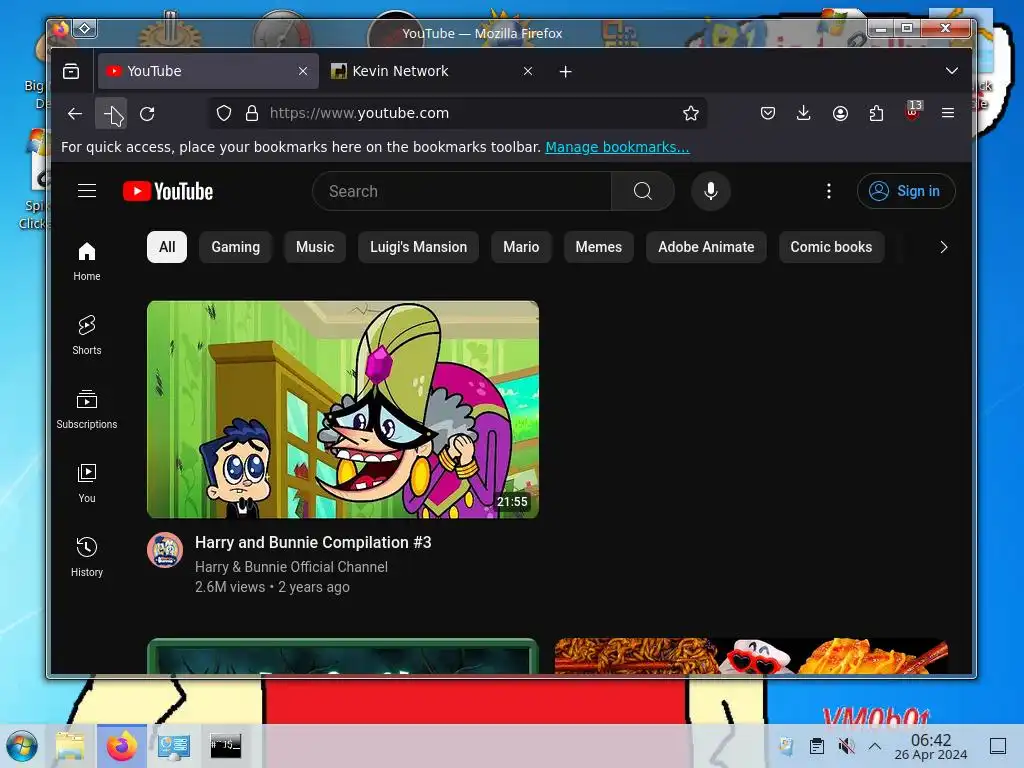Open Harry and Bunnie Compilation #3 title

(313, 542)
